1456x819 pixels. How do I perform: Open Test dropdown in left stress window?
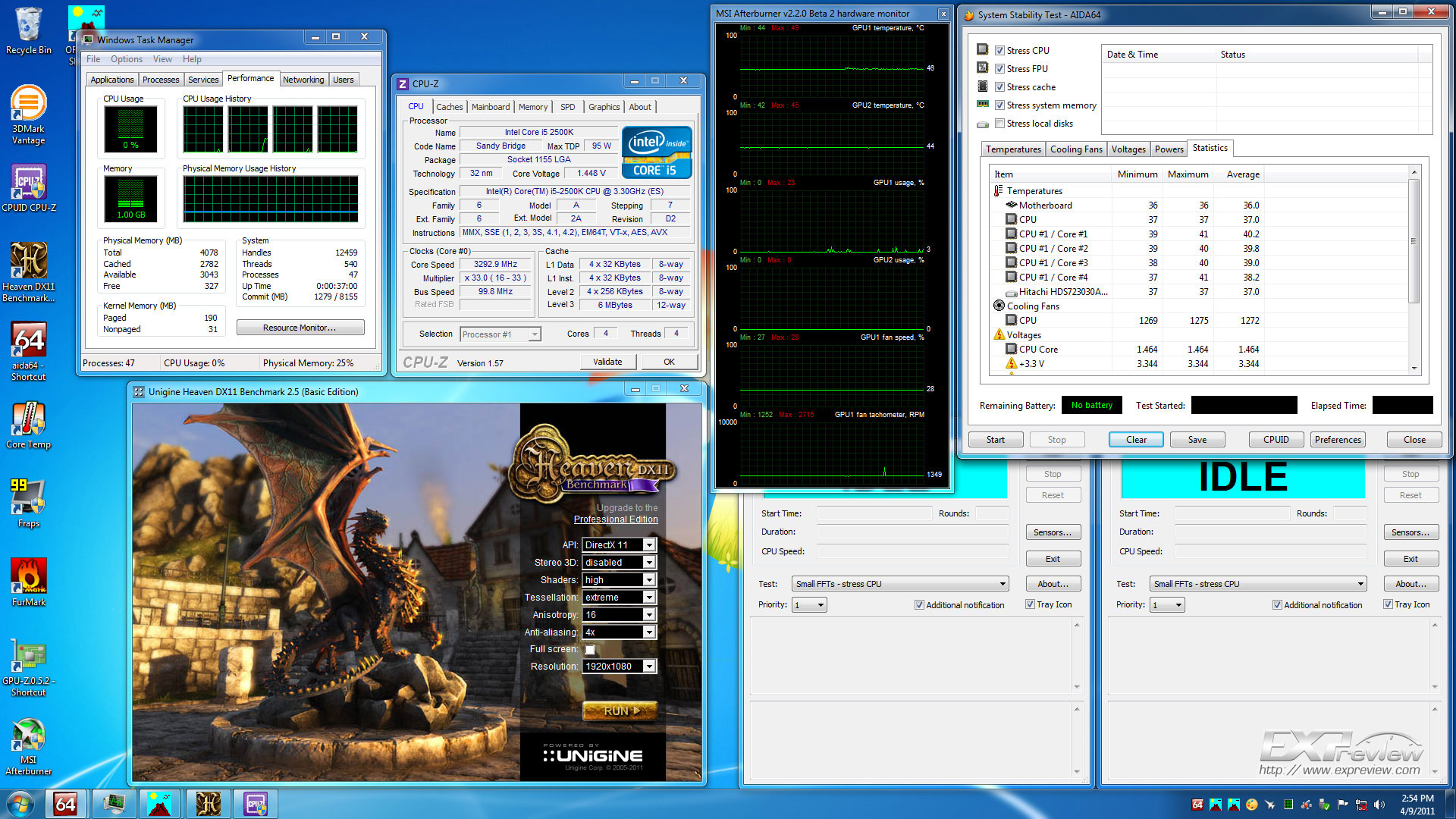pos(900,584)
